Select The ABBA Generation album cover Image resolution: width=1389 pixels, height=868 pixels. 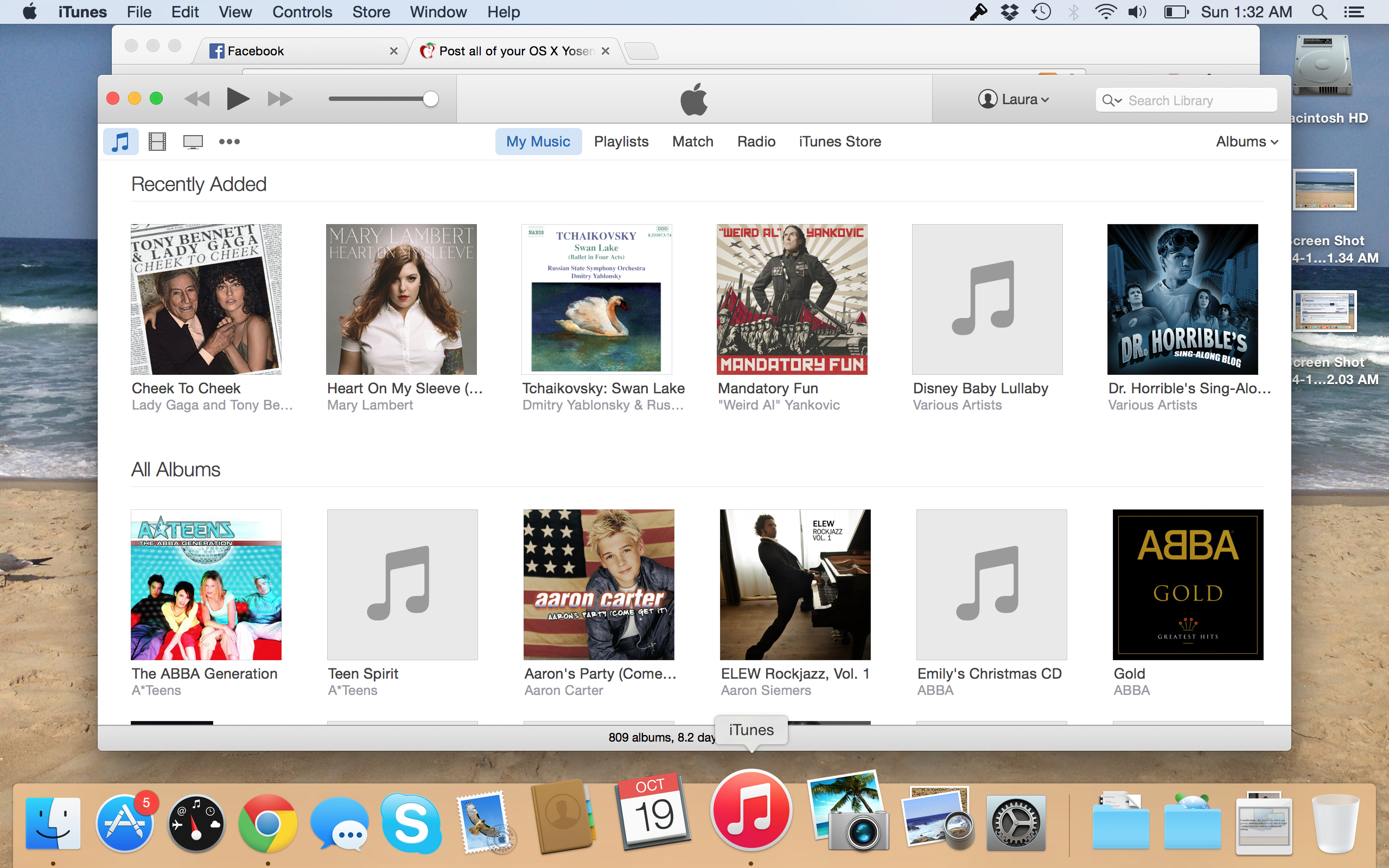[206, 584]
